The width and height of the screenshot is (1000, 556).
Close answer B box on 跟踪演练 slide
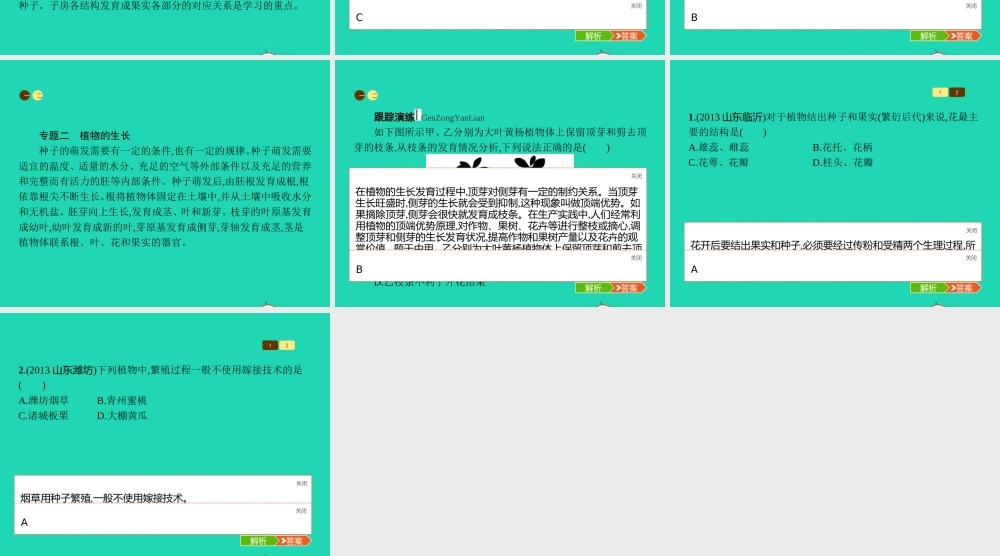(636, 258)
